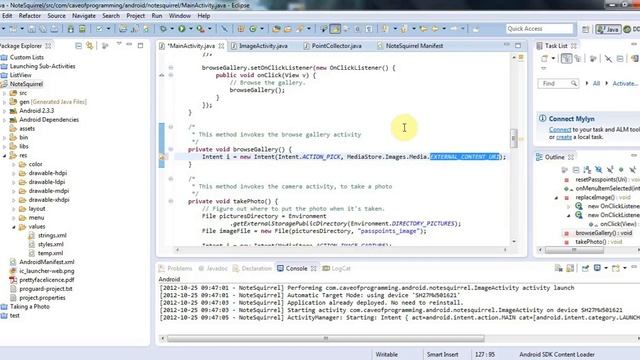This screenshot has height=360, width=640.
Task: Click the Connect link in Connect Mylyn
Action: point(560,129)
